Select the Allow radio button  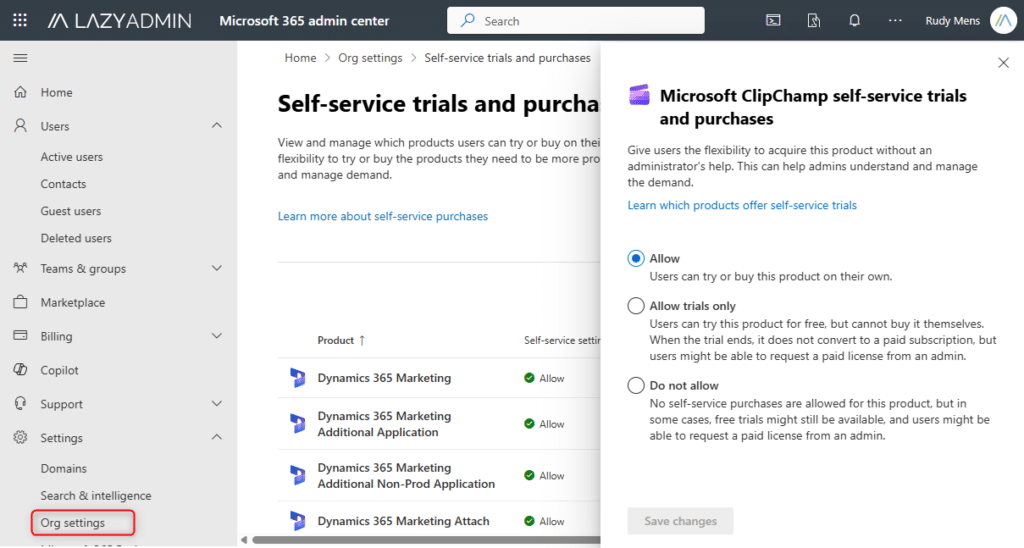(x=635, y=259)
